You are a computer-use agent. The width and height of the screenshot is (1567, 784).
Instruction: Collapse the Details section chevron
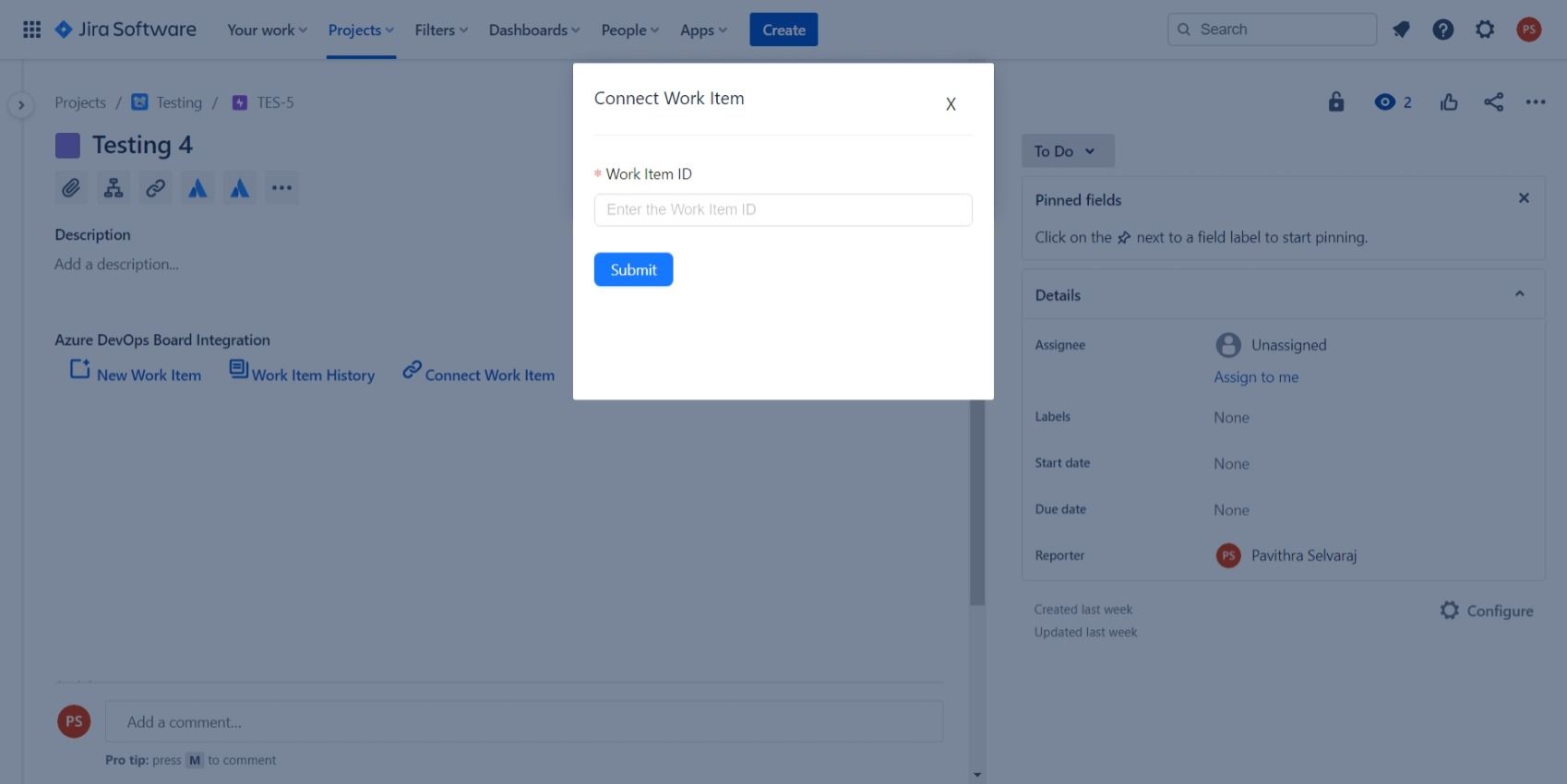[x=1519, y=294]
